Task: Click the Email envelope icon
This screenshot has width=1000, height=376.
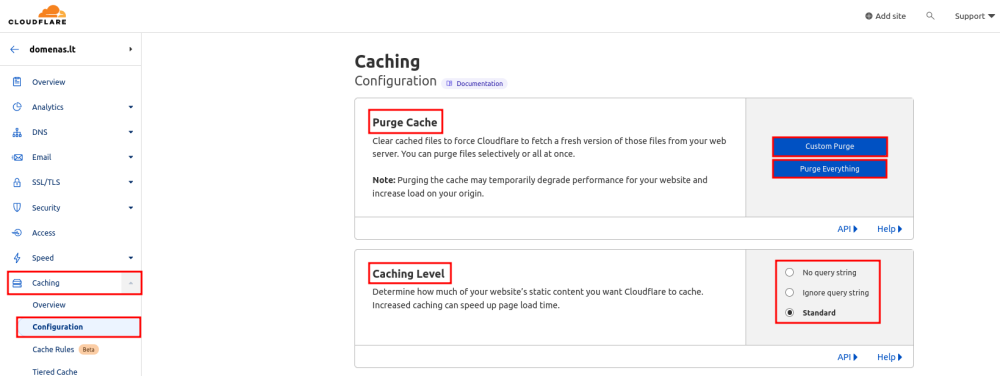Action: [x=18, y=157]
